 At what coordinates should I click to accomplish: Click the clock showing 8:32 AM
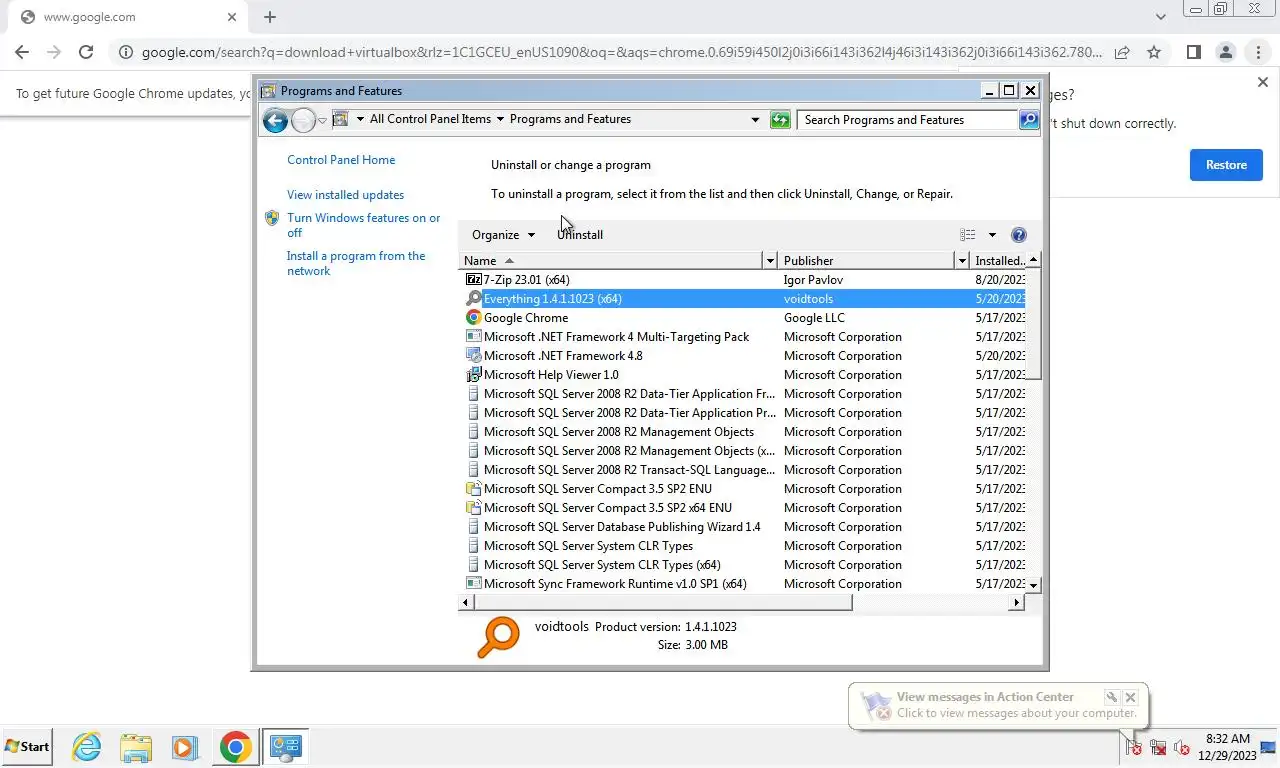point(1227,739)
